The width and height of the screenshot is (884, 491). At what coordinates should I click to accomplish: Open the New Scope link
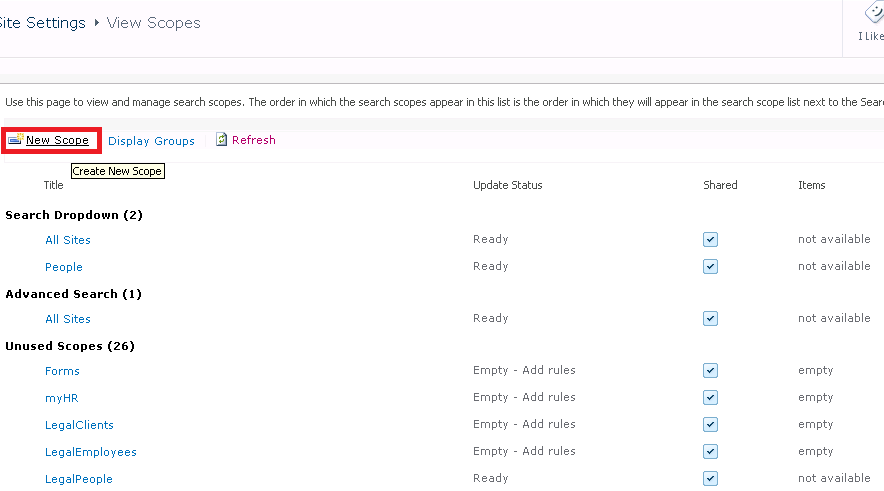tap(57, 141)
